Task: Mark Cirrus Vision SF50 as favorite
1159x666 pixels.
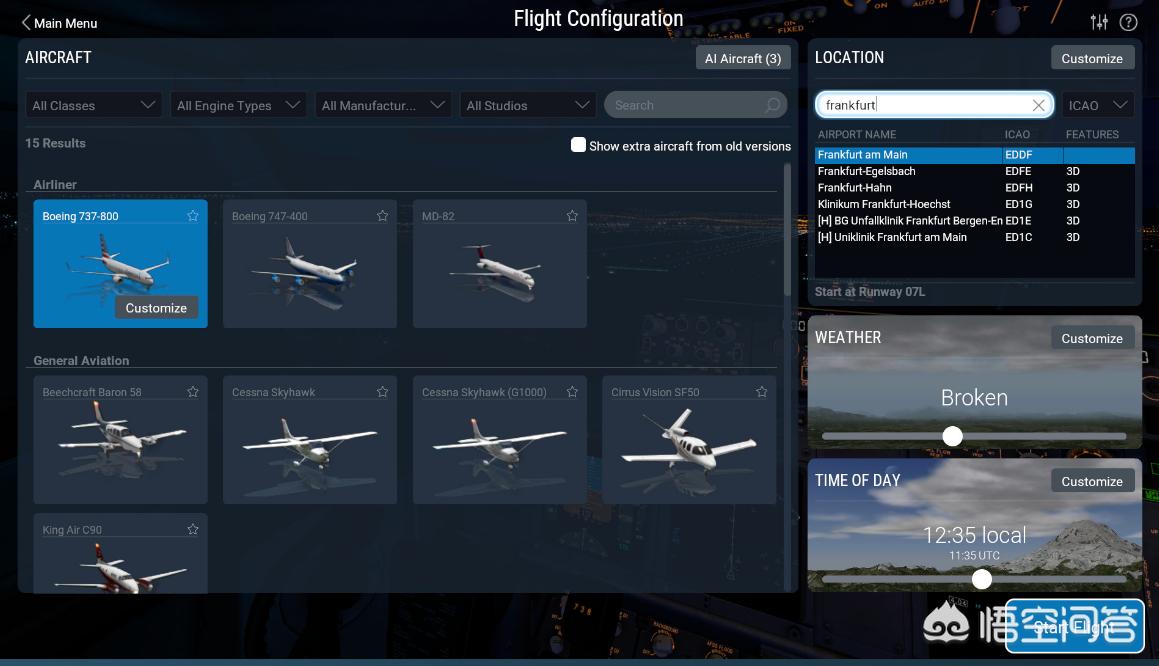Action: click(x=761, y=392)
